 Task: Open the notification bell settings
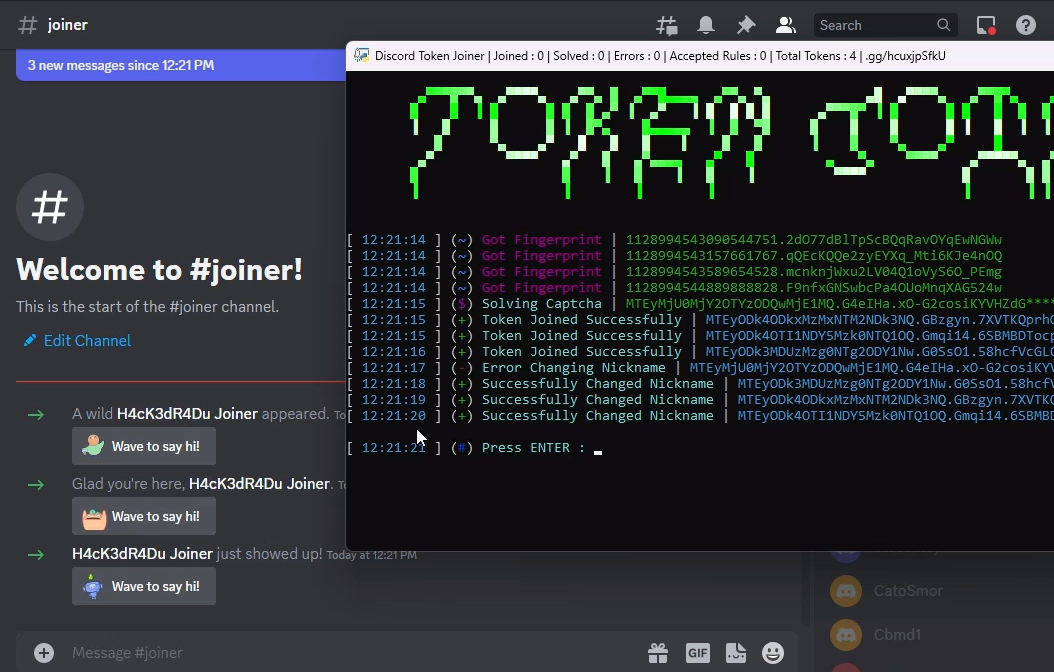pos(706,24)
